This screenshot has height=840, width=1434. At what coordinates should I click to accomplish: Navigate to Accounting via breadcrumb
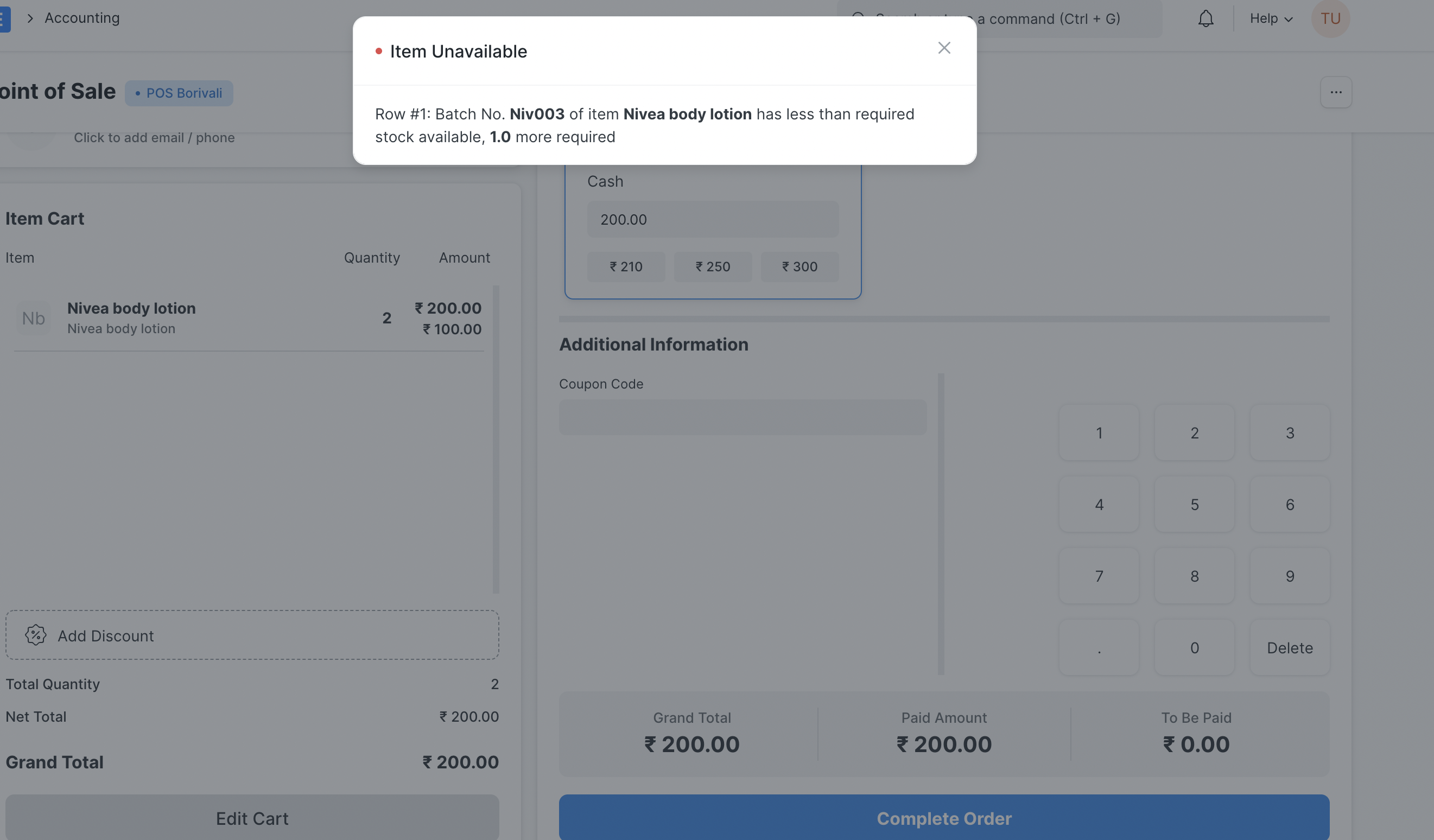click(82, 17)
